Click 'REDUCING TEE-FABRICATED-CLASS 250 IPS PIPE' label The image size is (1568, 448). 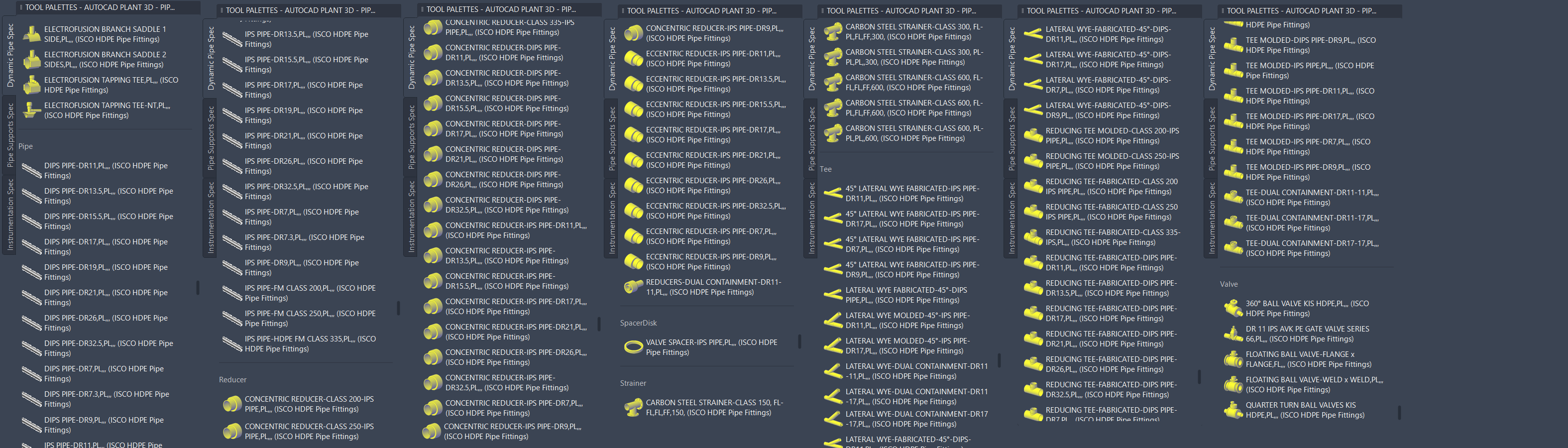(x=1112, y=212)
